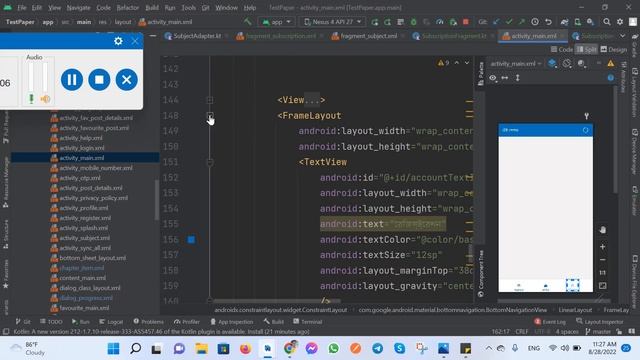Image resolution: width=640 pixels, height=360 pixels.
Task: Click the design warning triangle icon
Action: 611,64
